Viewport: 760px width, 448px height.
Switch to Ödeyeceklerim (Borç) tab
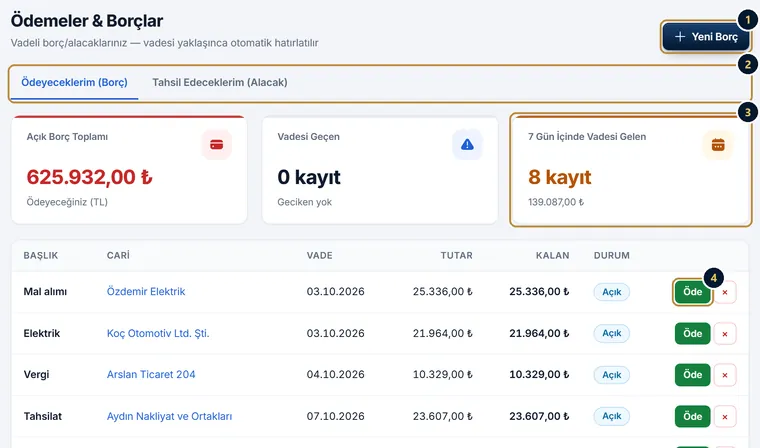click(74, 82)
